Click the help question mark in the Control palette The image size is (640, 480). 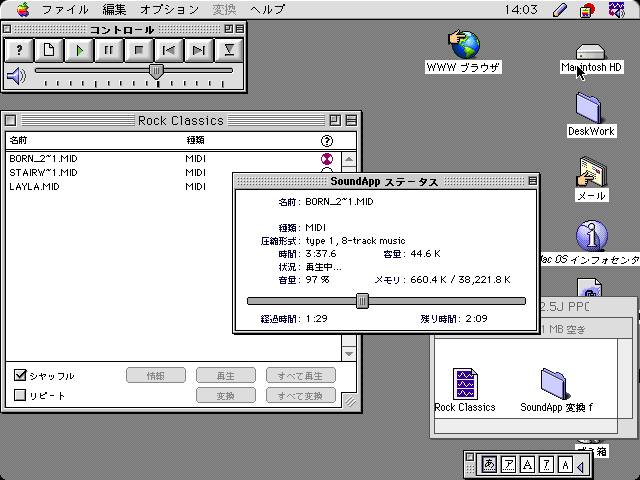19,50
